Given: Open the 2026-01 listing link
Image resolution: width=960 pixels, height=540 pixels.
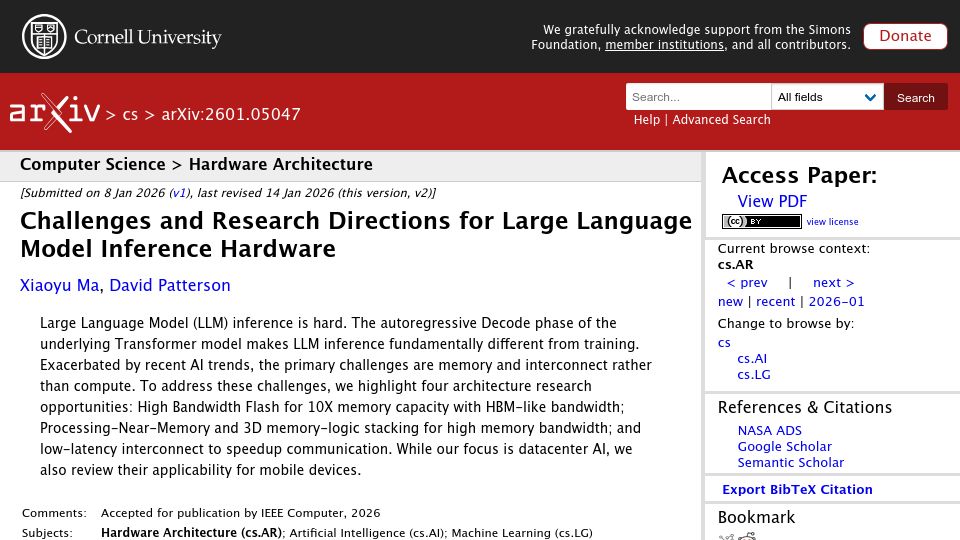Looking at the screenshot, I should 836,301.
